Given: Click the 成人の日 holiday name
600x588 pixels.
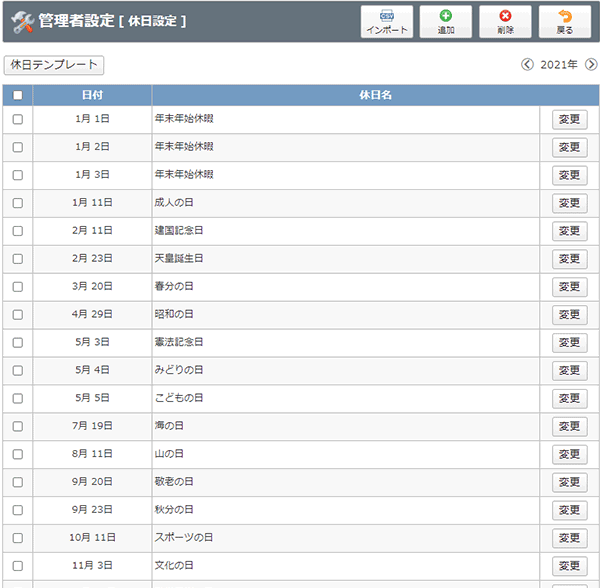Looking at the screenshot, I should point(174,203).
